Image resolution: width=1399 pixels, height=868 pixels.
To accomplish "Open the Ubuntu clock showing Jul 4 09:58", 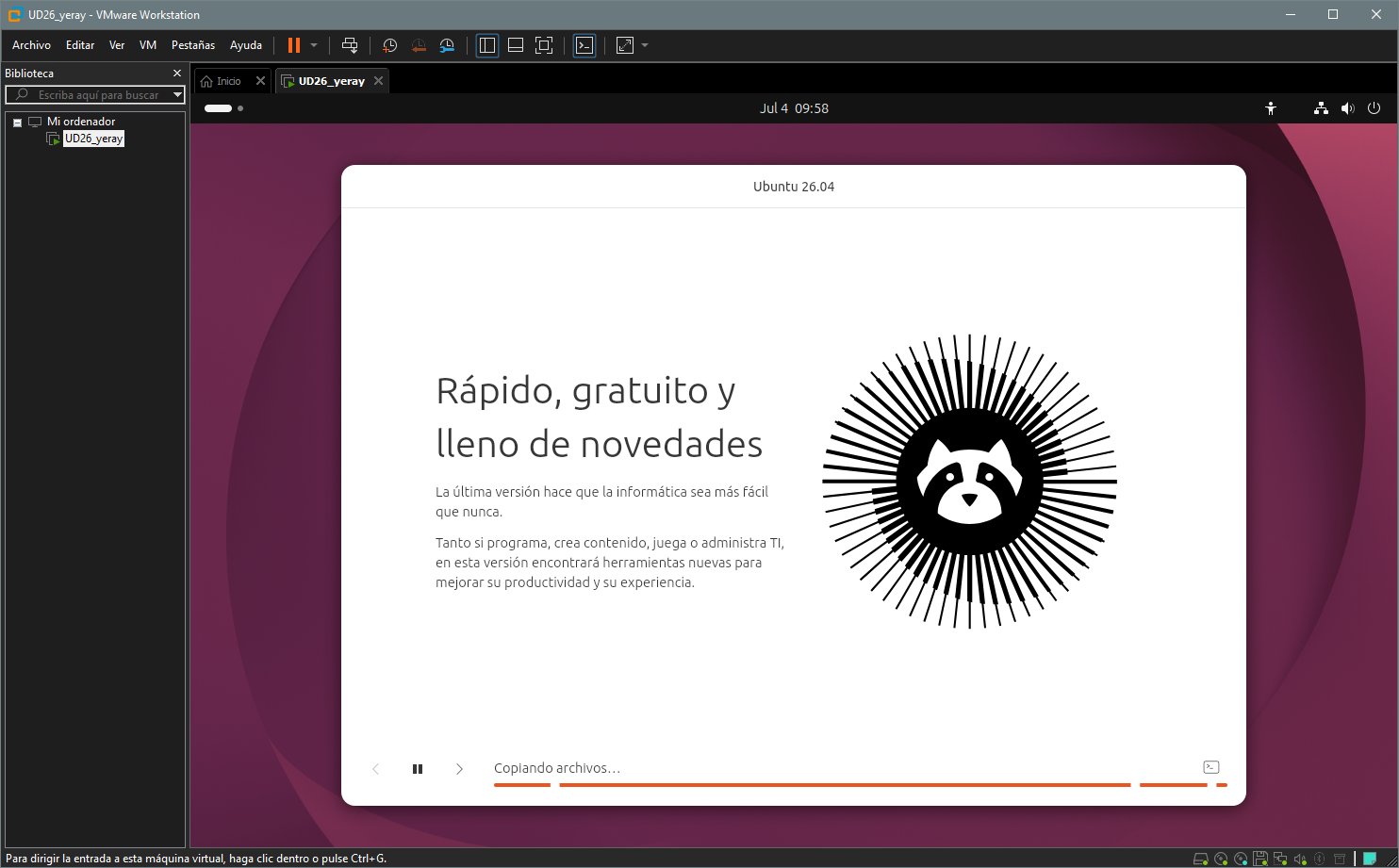I will pos(794,108).
